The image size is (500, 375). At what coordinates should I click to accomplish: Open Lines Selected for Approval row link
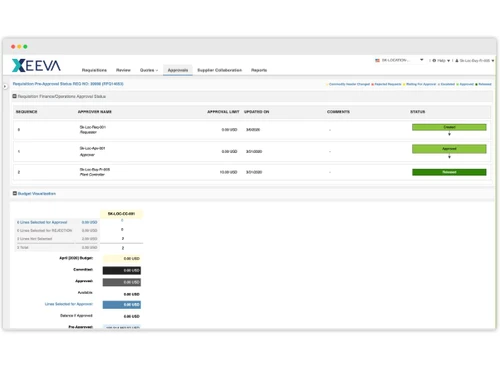[x=42, y=222]
